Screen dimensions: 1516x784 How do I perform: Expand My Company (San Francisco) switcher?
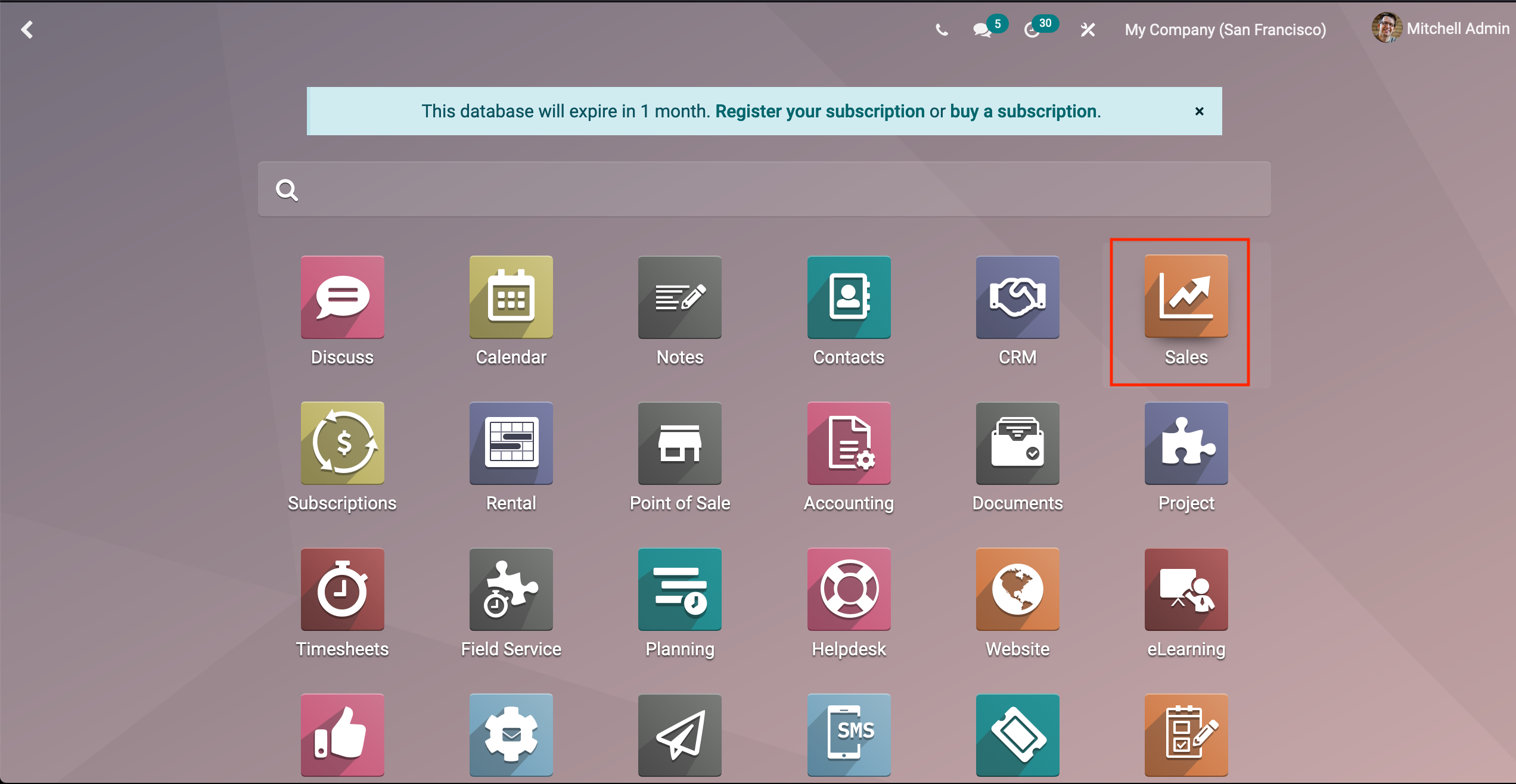pos(1225,30)
